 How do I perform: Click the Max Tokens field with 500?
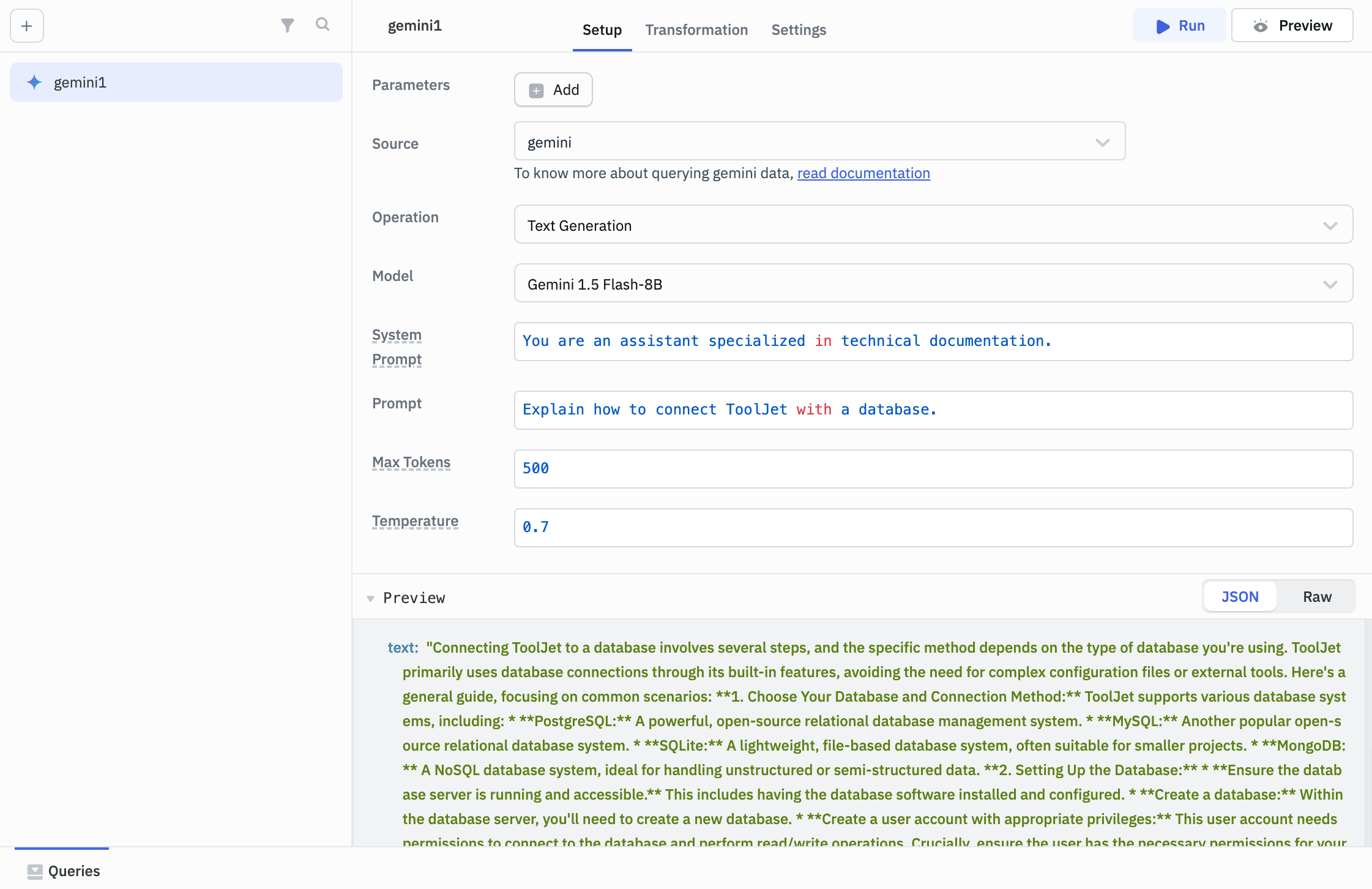point(933,469)
